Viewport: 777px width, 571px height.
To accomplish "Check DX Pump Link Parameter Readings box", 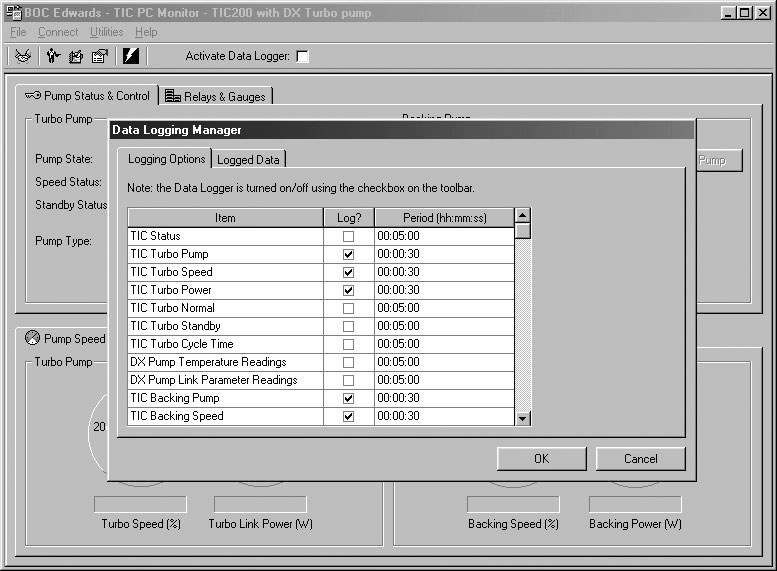I will point(348,380).
